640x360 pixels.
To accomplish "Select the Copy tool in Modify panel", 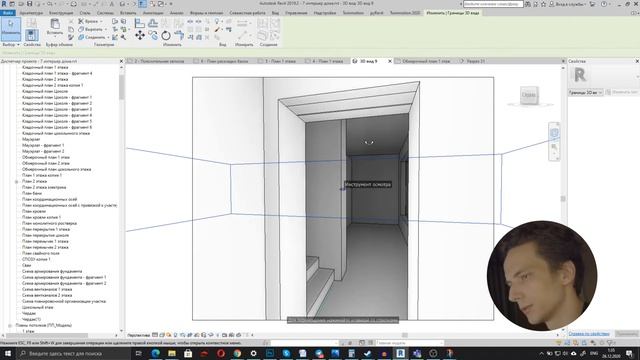I will (x=153, y=36).
